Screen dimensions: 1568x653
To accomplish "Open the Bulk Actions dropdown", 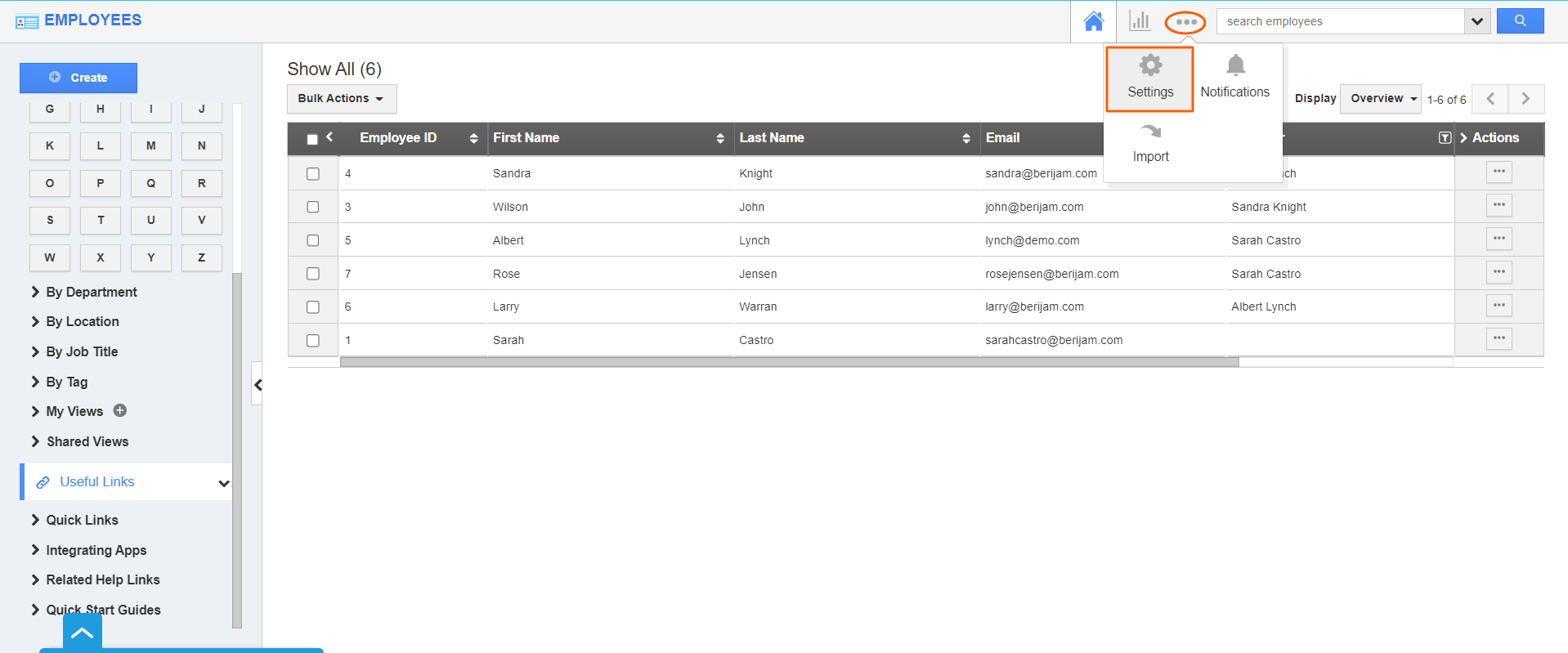I will tap(341, 99).
